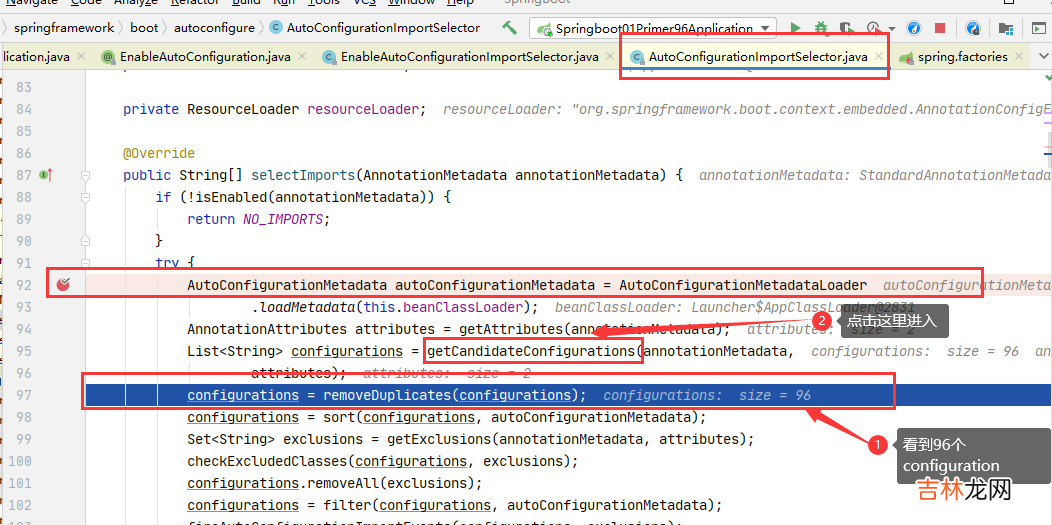Switch to EnableAutoConfigurationImportSelector.java tab

(469, 57)
